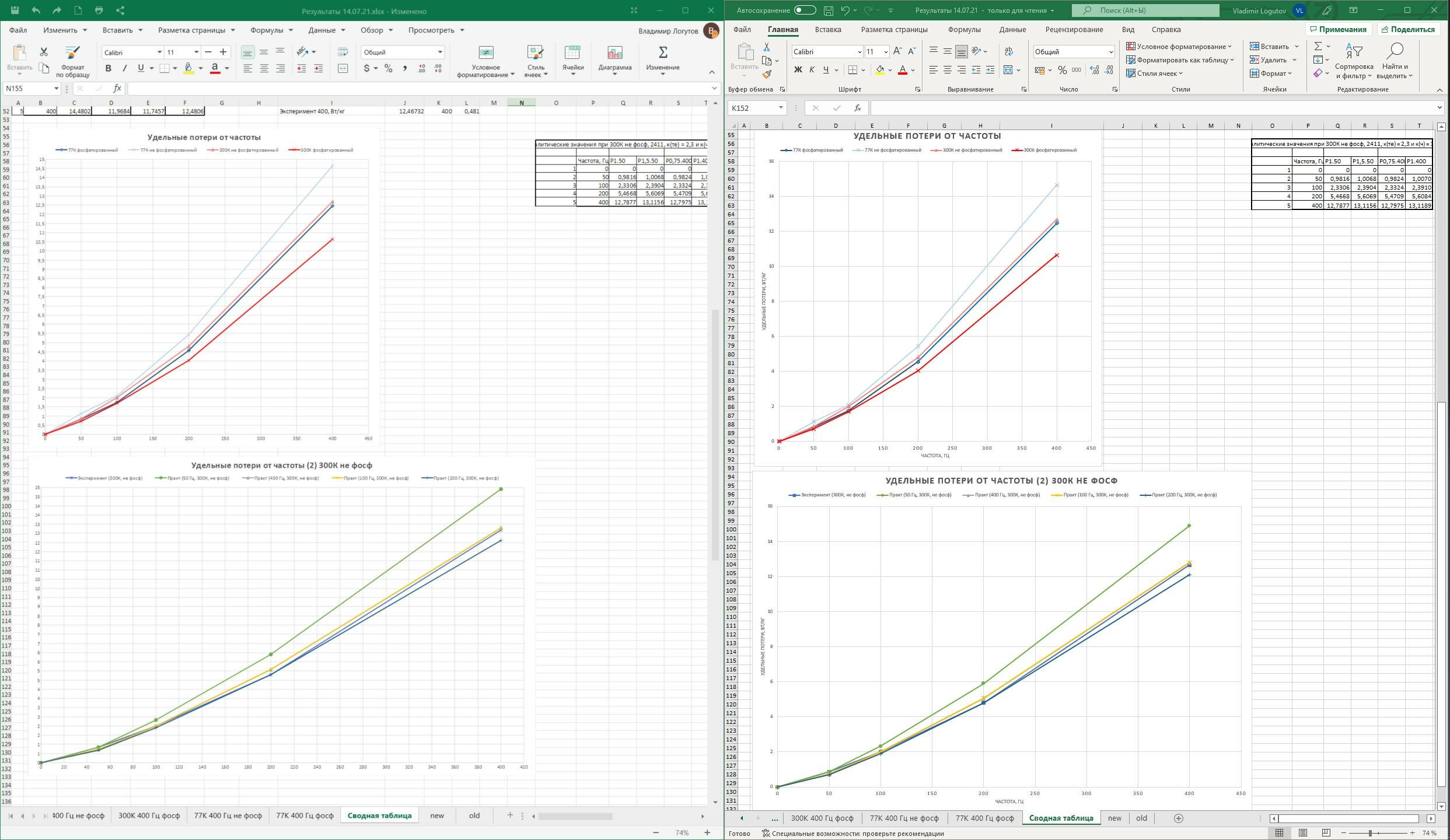Viewport: 1450px width, 840px height.
Task: Click percent format icon in Число group
Action: click(x=1063, y=70)
